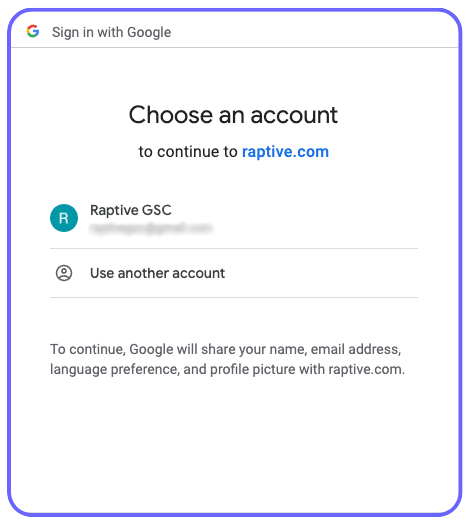This screenshot has height=527, width=476.
Task: Click the Google G logo
Action: point(33,31)
